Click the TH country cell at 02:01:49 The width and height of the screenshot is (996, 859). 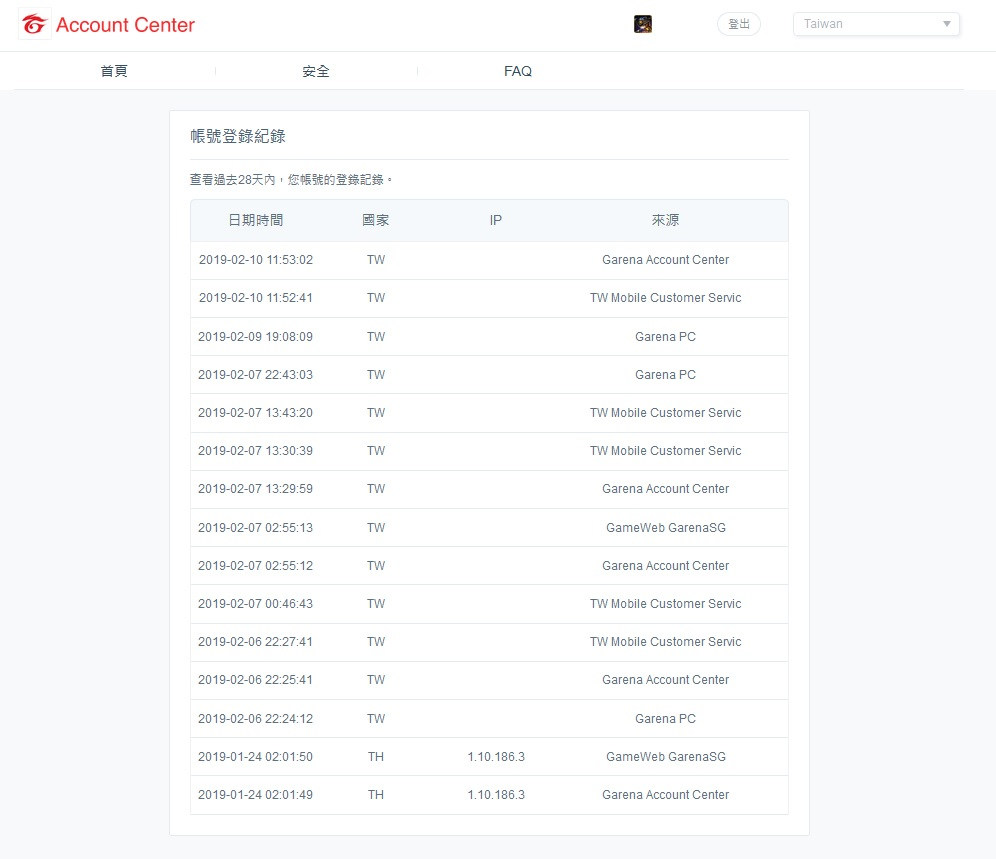(375, 795)
